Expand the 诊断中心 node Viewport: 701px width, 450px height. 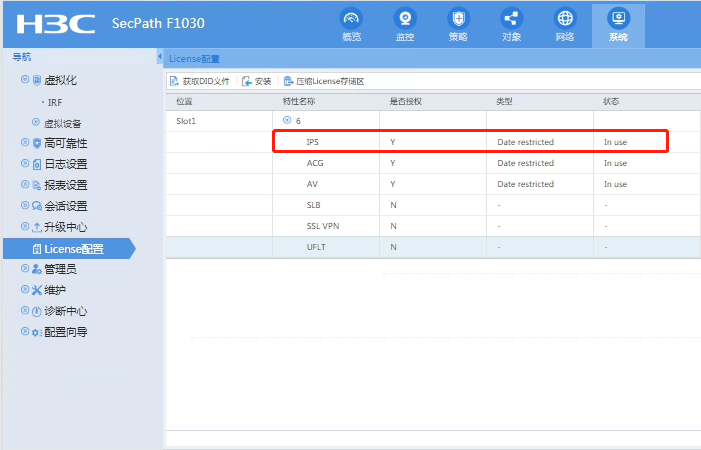(25, 310)
